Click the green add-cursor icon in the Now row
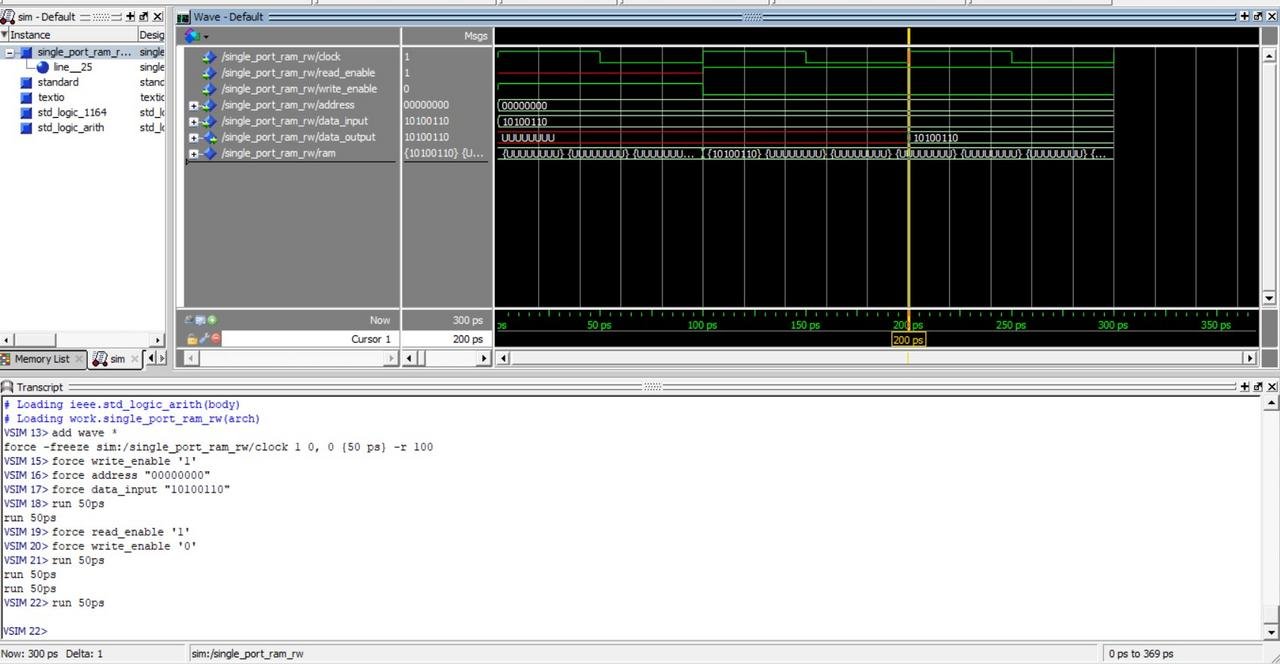 click(x=212, y=320)
